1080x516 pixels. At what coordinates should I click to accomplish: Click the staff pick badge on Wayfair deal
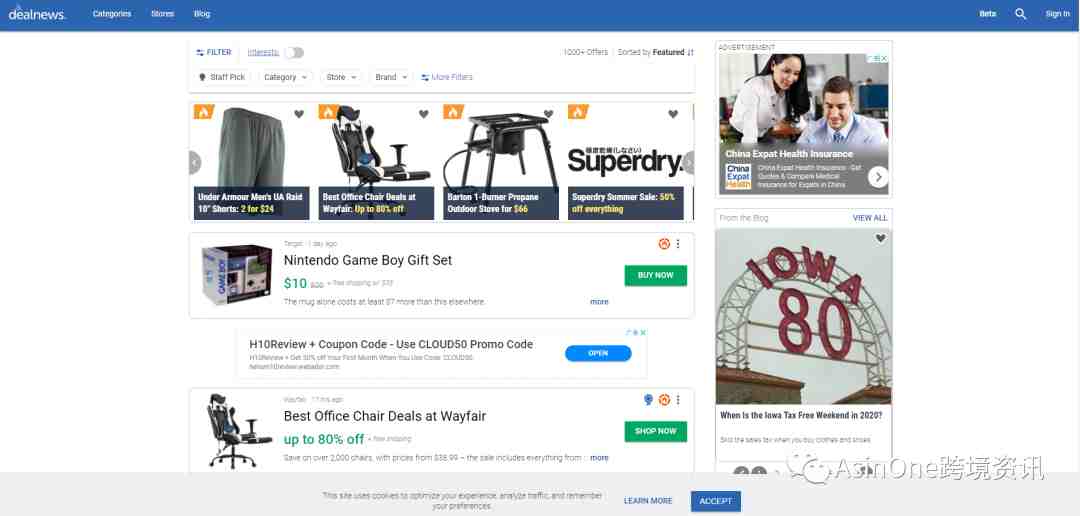648,400
